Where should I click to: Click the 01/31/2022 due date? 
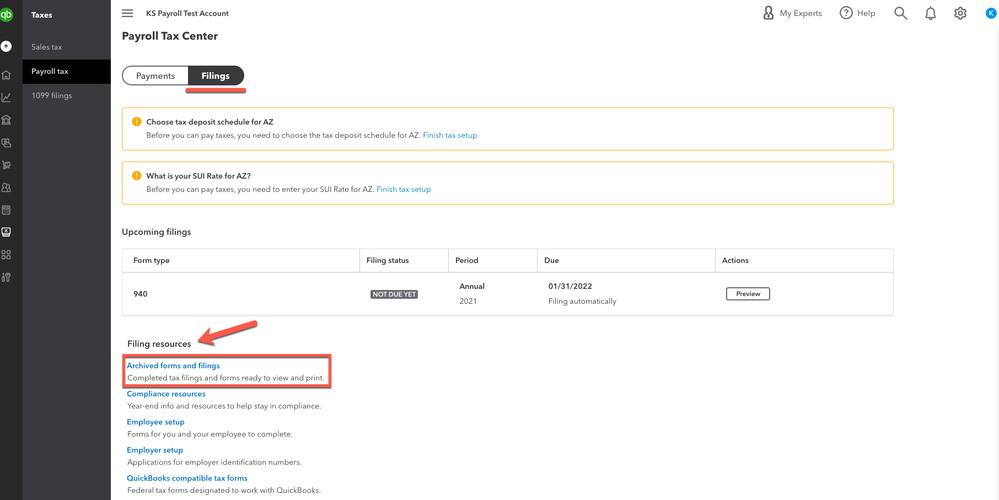click(x=570, y=287)
